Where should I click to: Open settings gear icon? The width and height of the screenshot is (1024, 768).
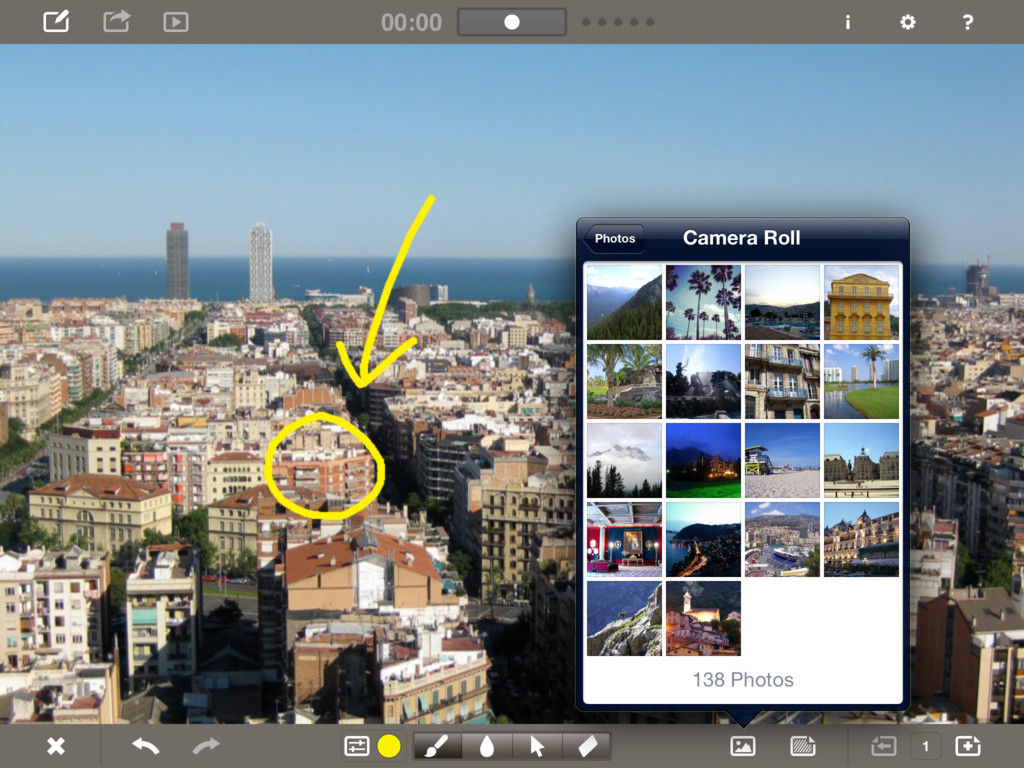pyautogui.click(x=908, y=22)
